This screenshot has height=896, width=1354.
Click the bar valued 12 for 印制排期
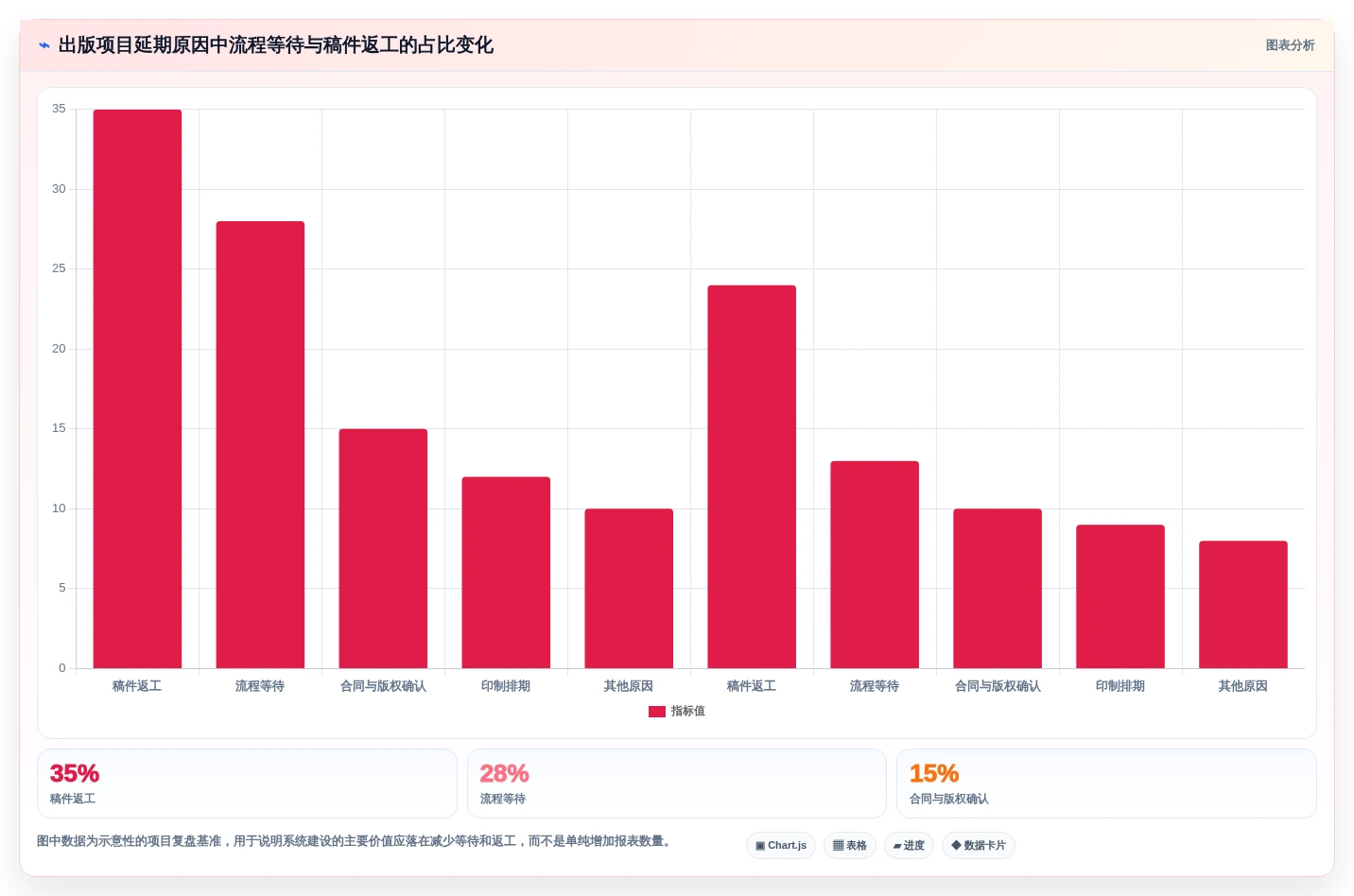[x=506, y=573]
